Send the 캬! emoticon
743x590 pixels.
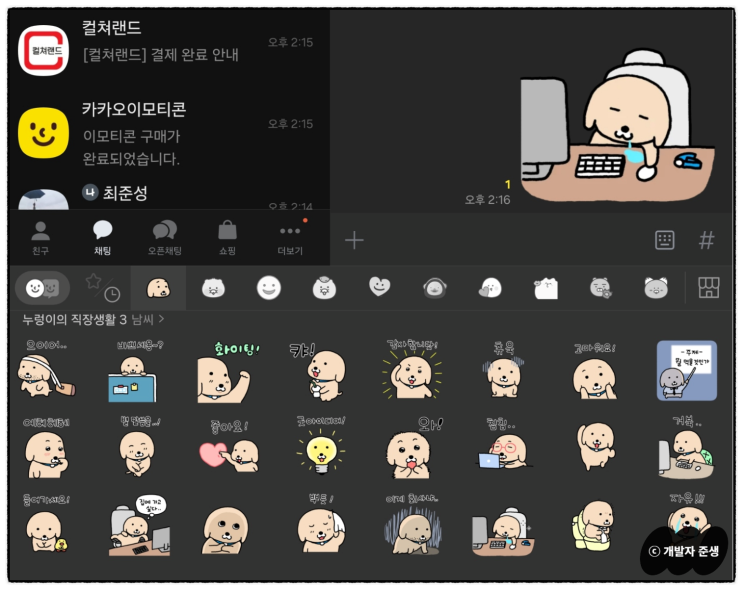(319, 372)
